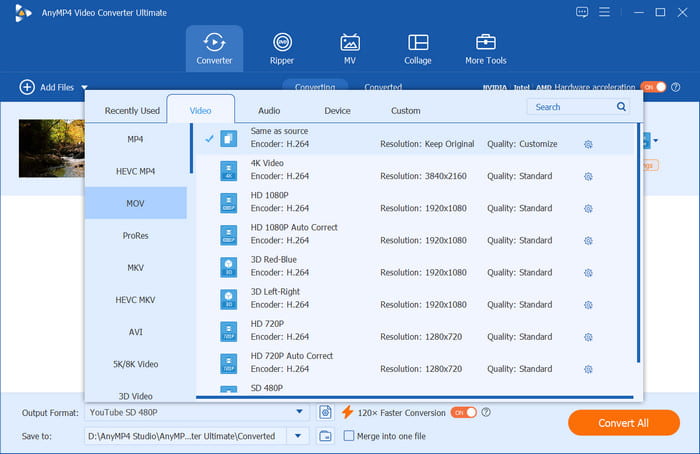Switch to the Audio format tab

point(269,110)
